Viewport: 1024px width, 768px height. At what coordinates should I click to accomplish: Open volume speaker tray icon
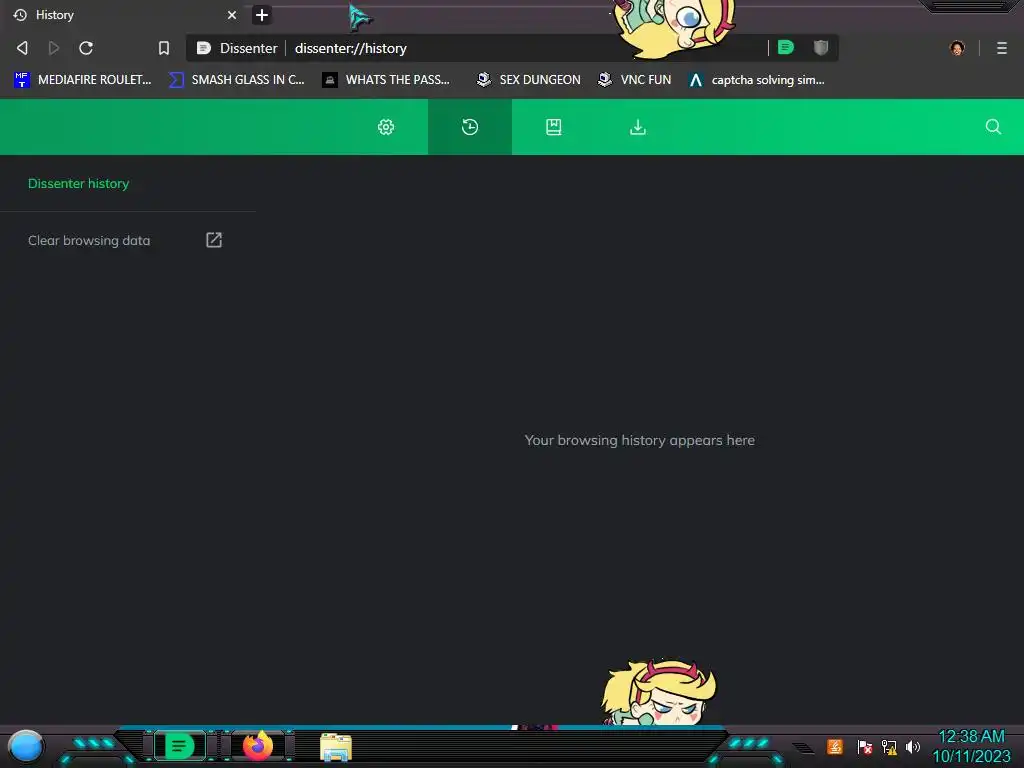pos(912,746)
